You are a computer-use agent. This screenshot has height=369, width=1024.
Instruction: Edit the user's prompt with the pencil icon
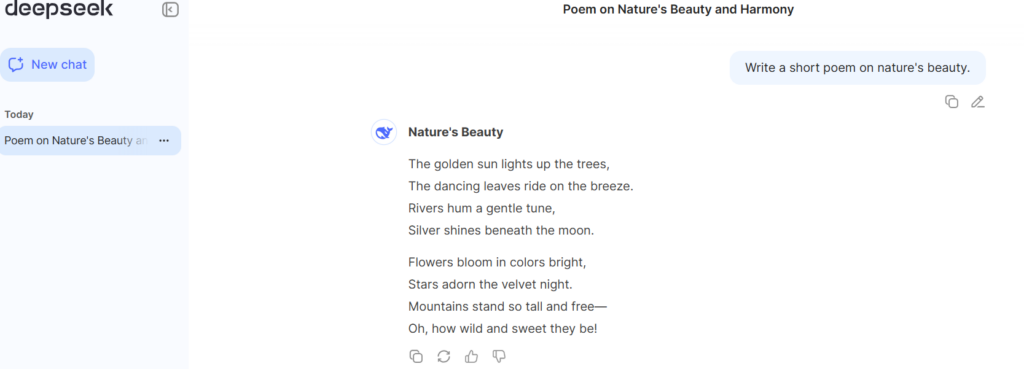click(x=977, y=102)
